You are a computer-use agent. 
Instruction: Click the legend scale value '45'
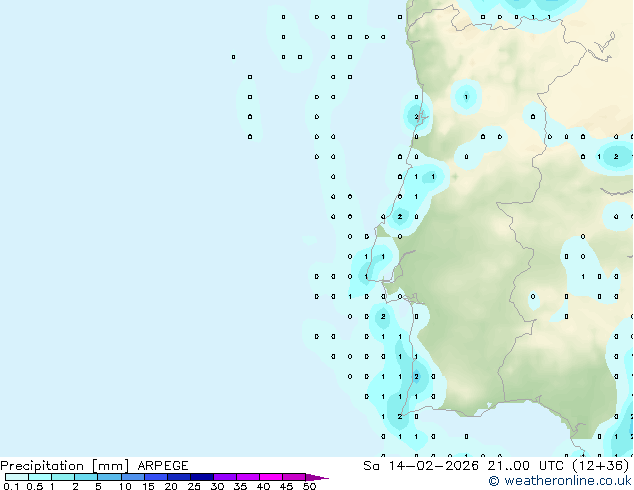point(286,486)
